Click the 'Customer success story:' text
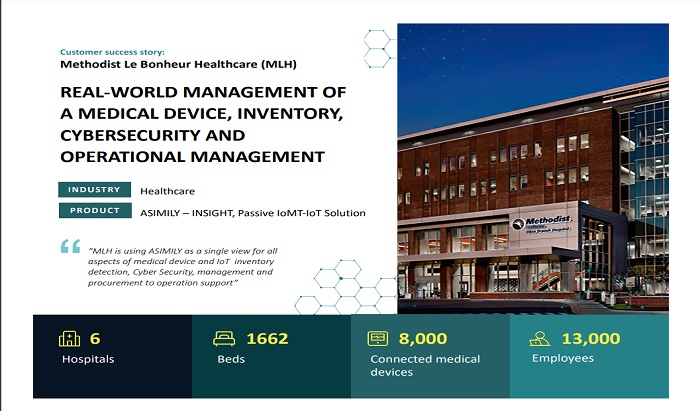Image resolution: width=700 pixels, height=411 pixels. 112,52
